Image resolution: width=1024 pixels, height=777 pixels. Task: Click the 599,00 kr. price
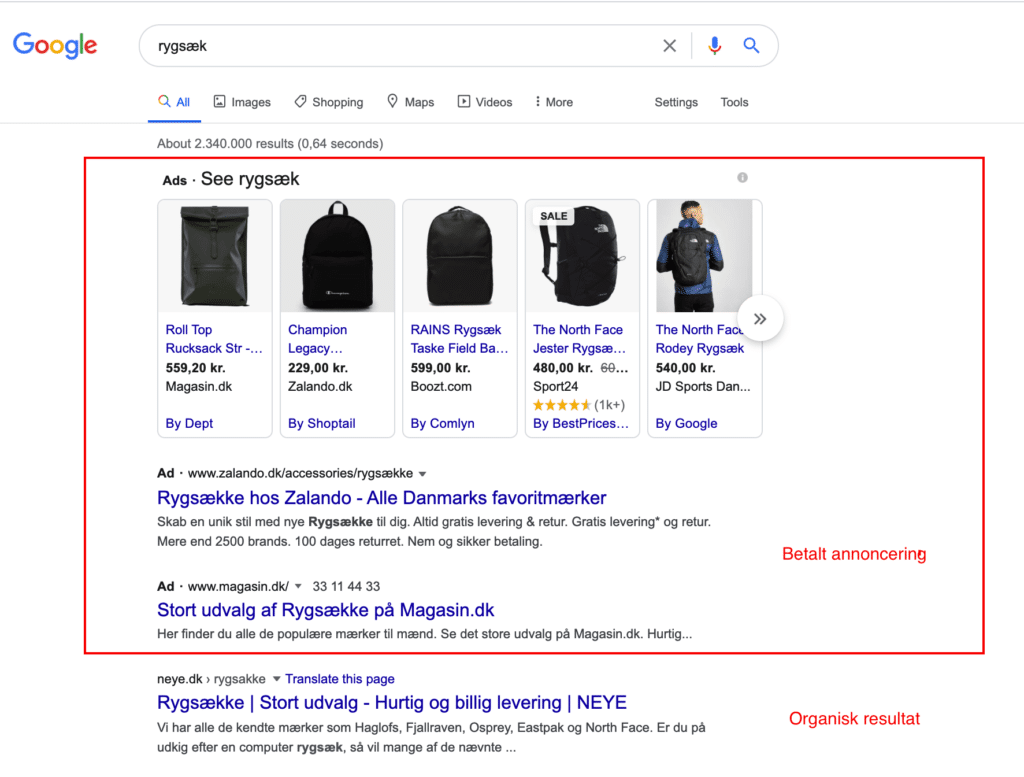click(x=440, y=368)
